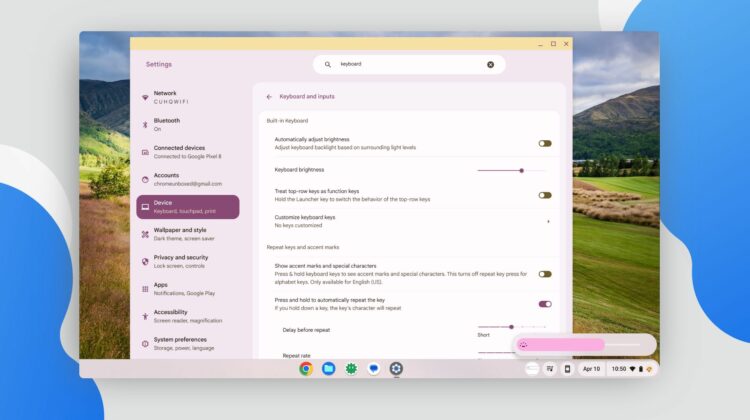This screenshot has width=750, height=420.
Task: Expand Customize keyboard keys row arrow
Action: pos(547,221)
